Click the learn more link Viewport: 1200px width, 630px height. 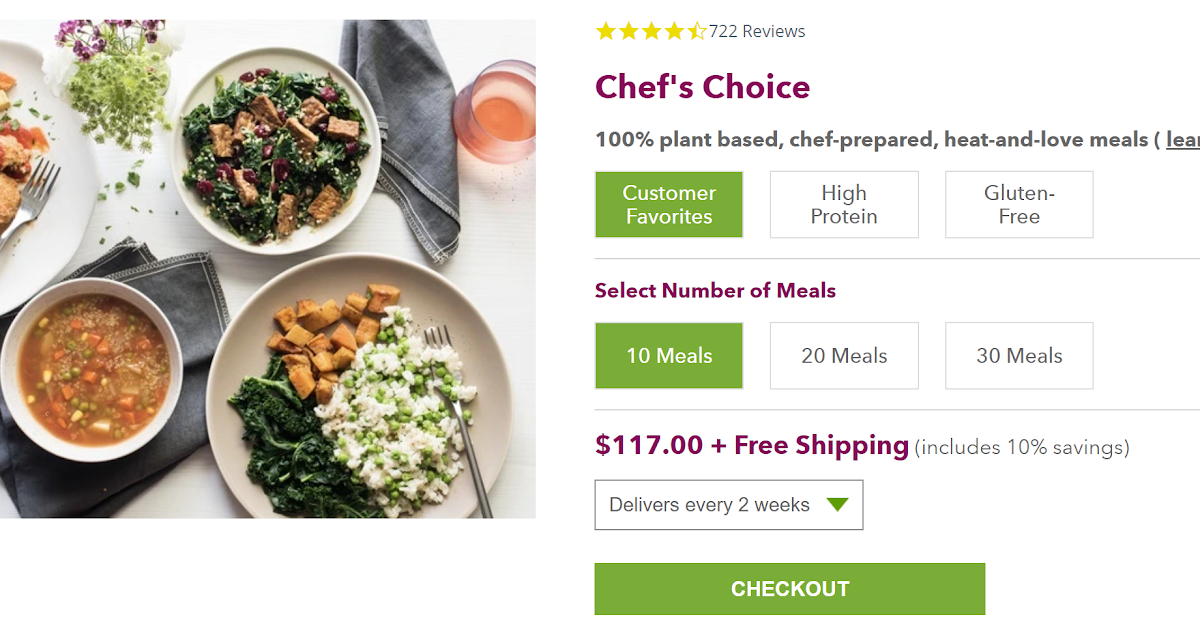pos(1182,139)
